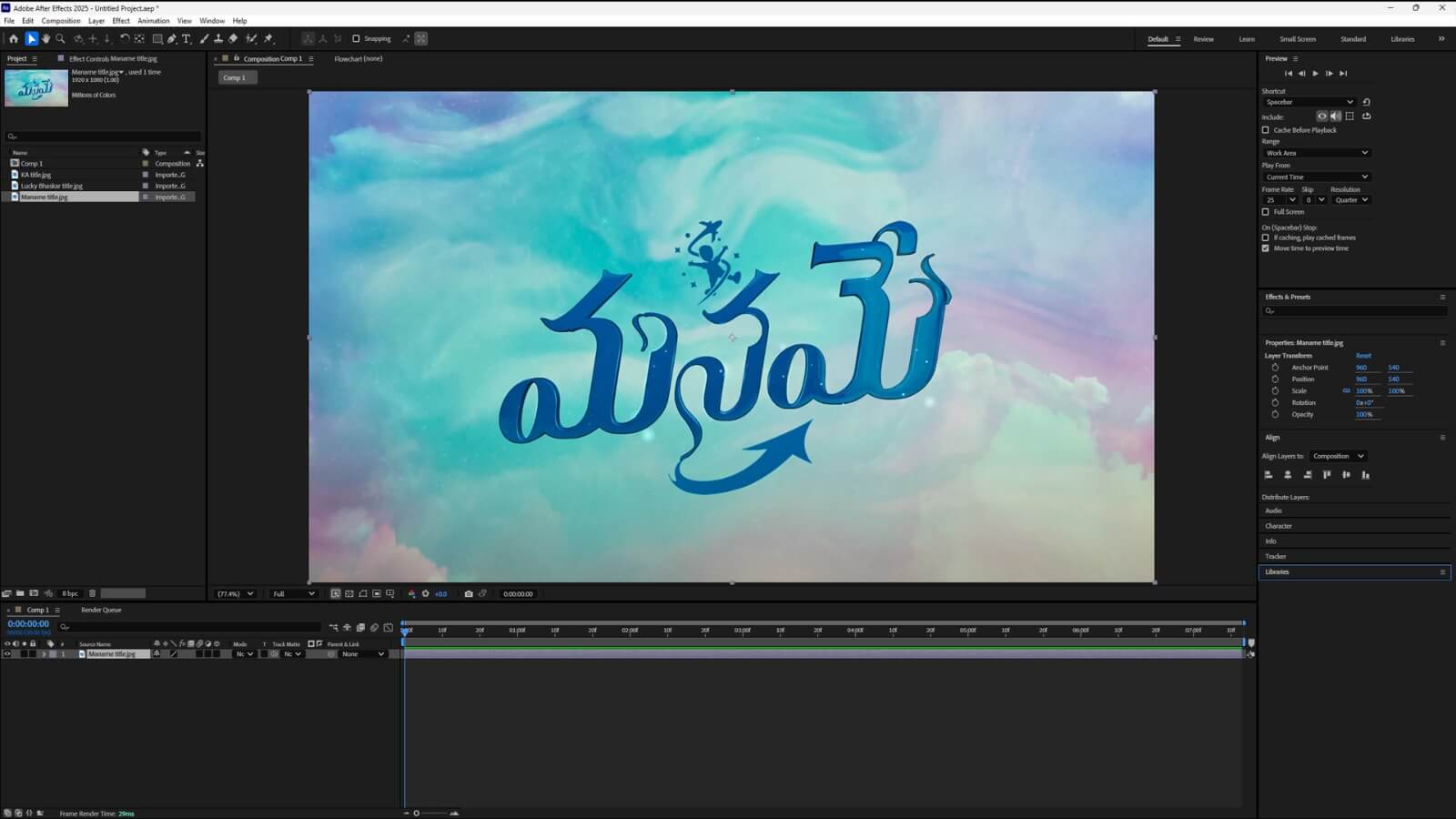Image resolution: width=1456 pixels, height=819 pixels.
Task: Take a snapshot with camera icon
Action: (469, 594)
